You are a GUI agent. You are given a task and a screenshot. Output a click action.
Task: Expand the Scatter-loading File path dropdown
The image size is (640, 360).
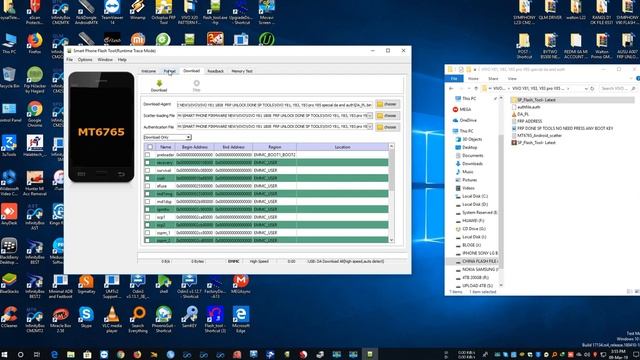(x=370, y=116)
